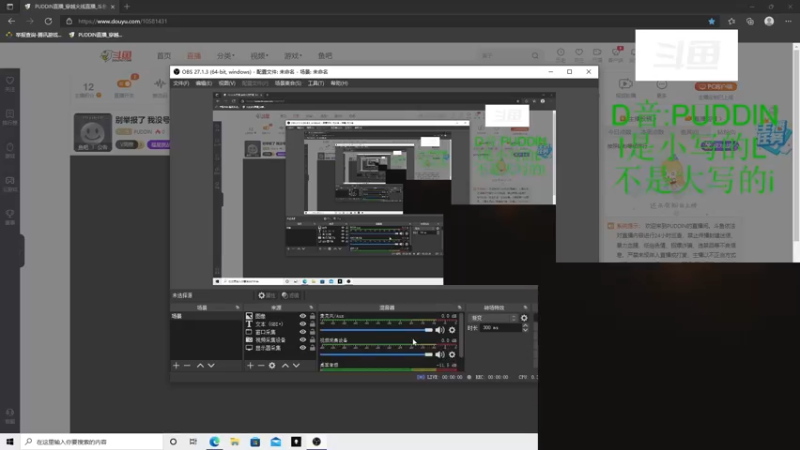Toggle visibility of the 显示器采集 source
This screenshot has height=450, width=800.
pyautogui.click(x=303, y=348)
